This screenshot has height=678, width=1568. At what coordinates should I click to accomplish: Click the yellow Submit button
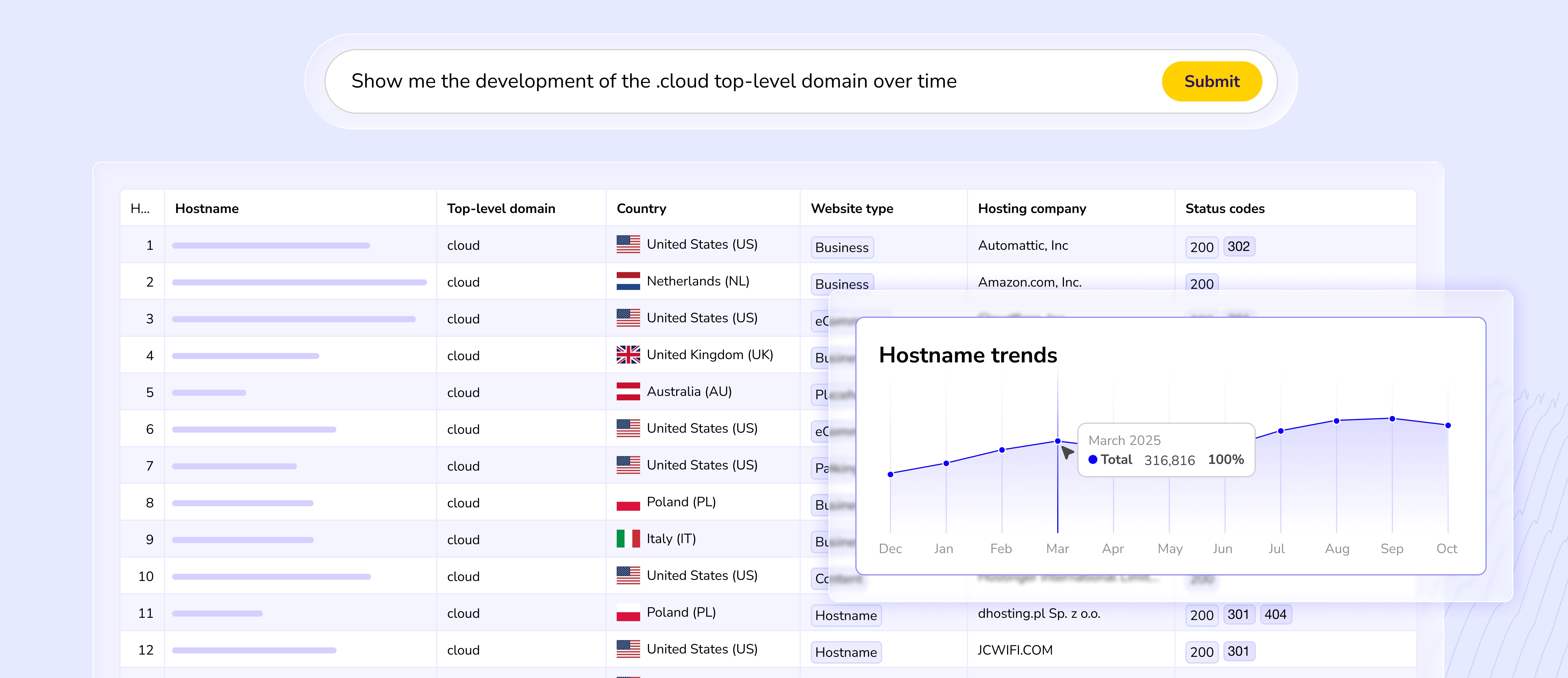(x=1211, y=82)
